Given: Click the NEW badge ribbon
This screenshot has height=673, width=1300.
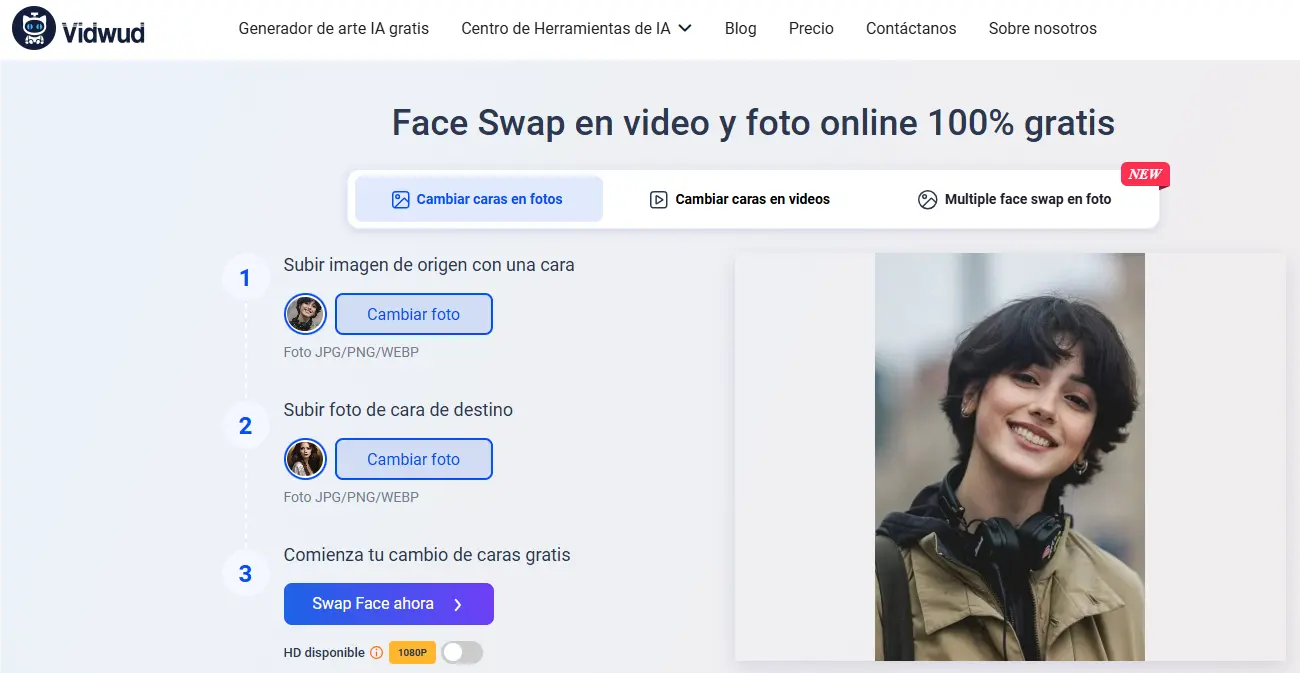Looking at the screenshot, I should point(1144,173).
